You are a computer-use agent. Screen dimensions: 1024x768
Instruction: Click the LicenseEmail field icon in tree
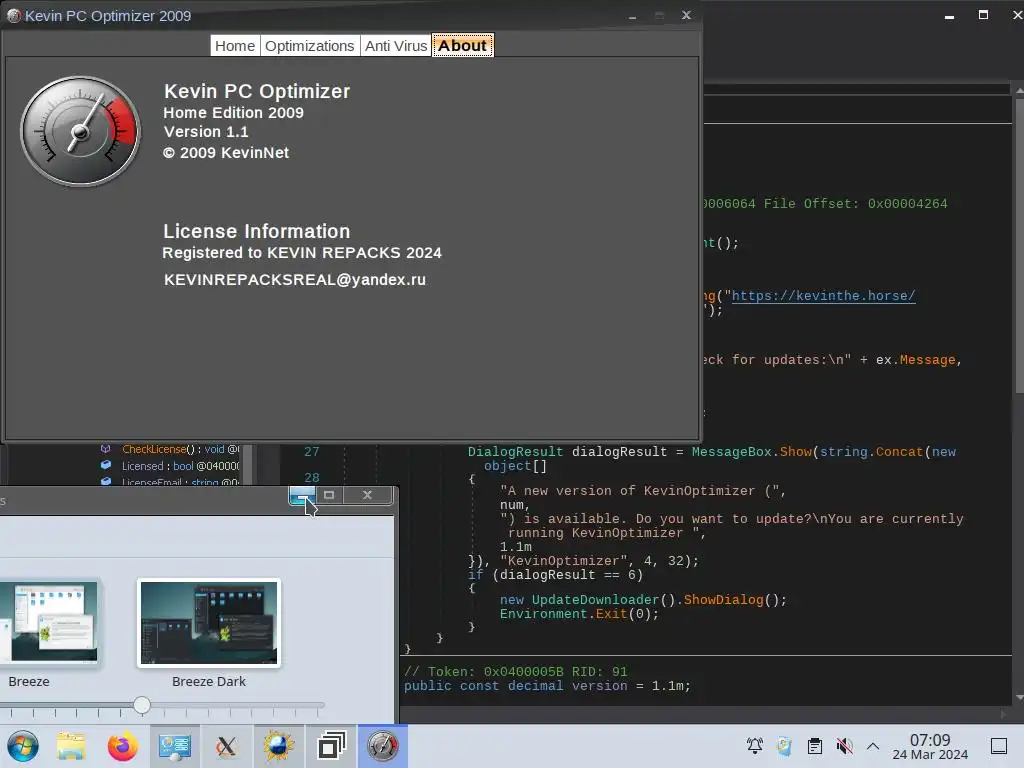click(x=106, y=481)
